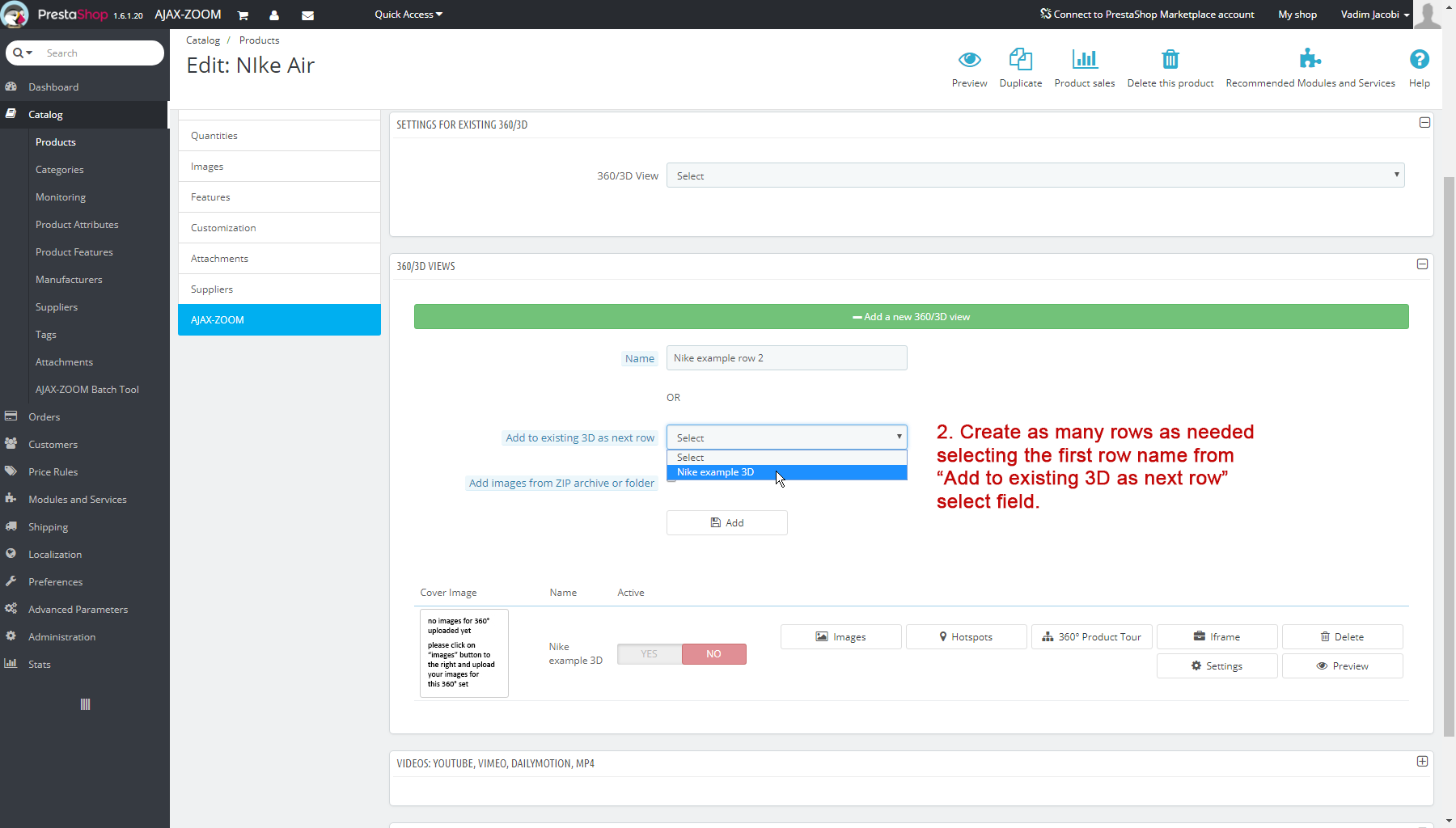Open Recommended Modules and Services puzzle icon
Screen dimensions: 1456x828
click(1310, 58)
